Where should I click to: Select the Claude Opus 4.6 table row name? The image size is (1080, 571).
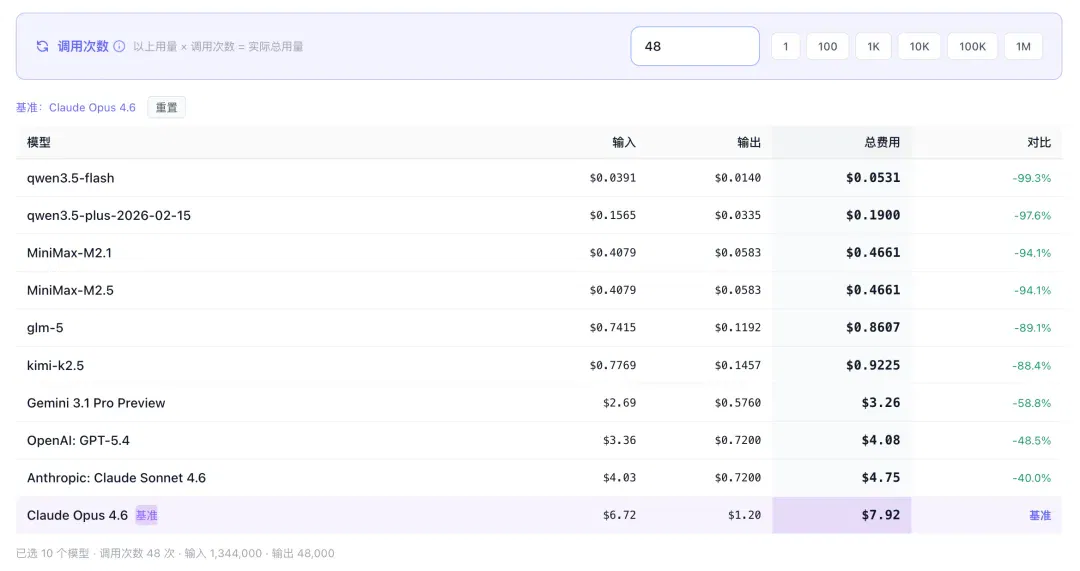(x=77, y=515)
